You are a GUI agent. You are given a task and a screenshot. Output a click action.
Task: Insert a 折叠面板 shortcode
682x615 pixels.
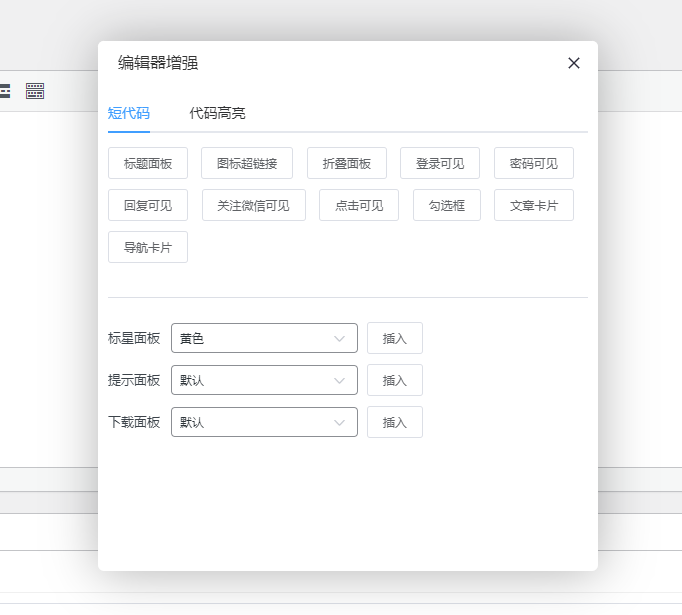coord(347,163)
